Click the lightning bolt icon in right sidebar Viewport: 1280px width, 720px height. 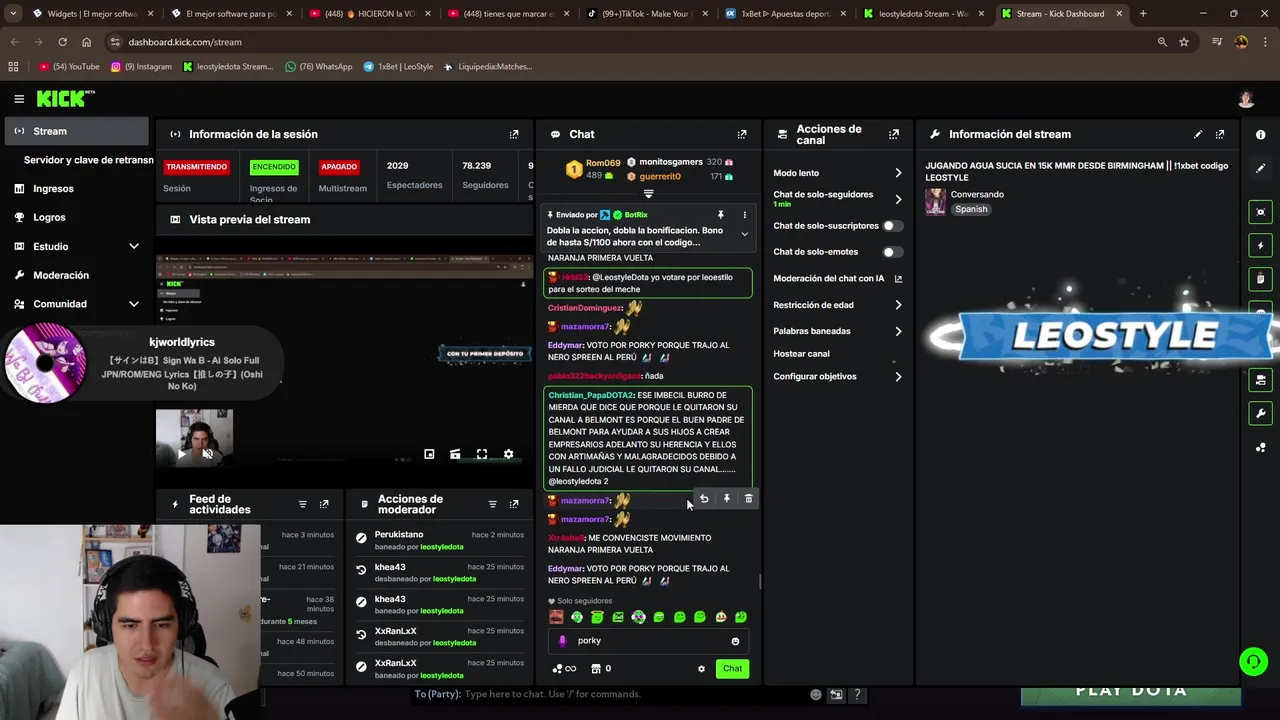point(1260,245)
